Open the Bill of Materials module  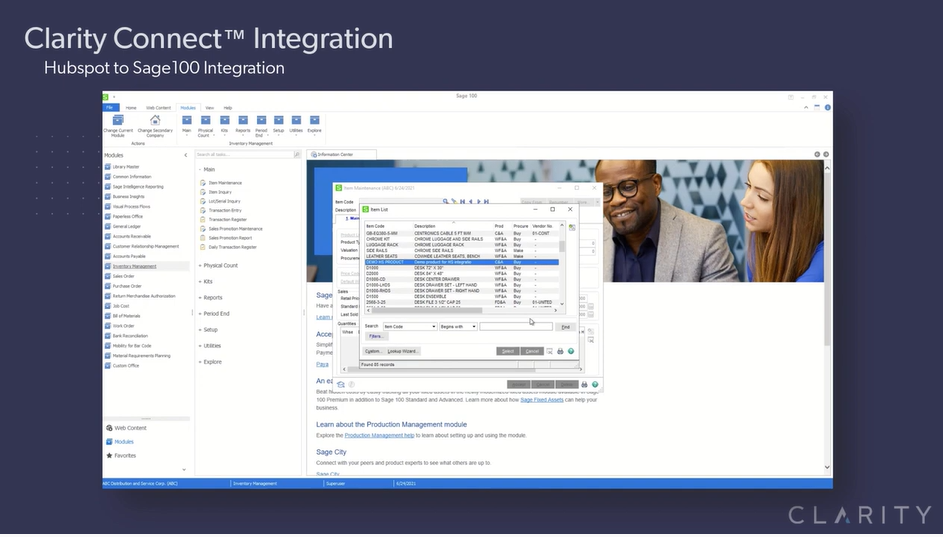point(126,316)
